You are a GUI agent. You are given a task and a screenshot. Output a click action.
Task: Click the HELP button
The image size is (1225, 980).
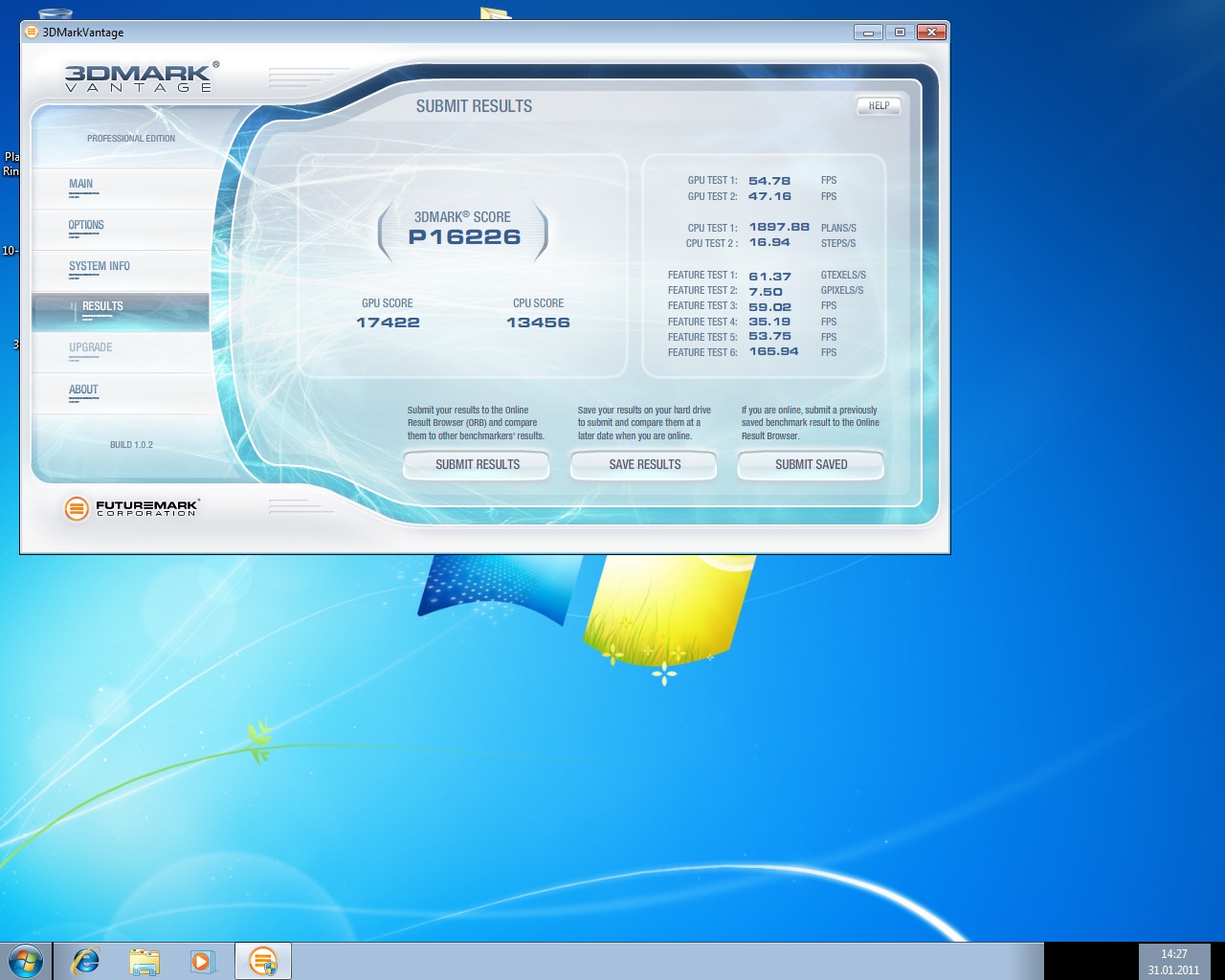point(879,105)
